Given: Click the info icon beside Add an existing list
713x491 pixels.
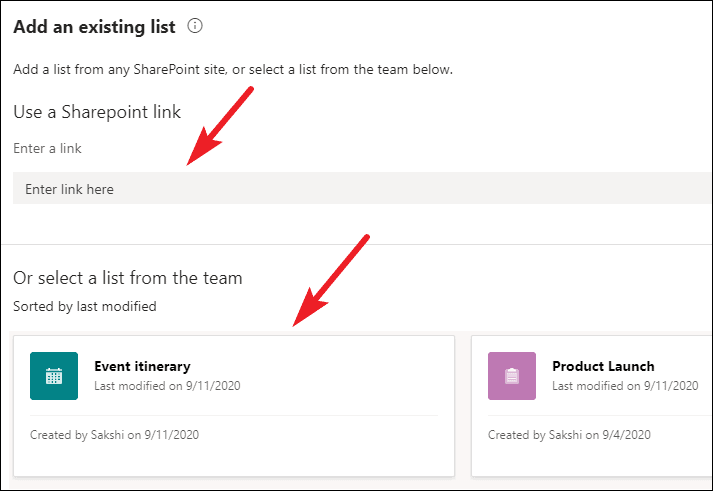Looking at the screenshot, I should click(x=195, y=27).
